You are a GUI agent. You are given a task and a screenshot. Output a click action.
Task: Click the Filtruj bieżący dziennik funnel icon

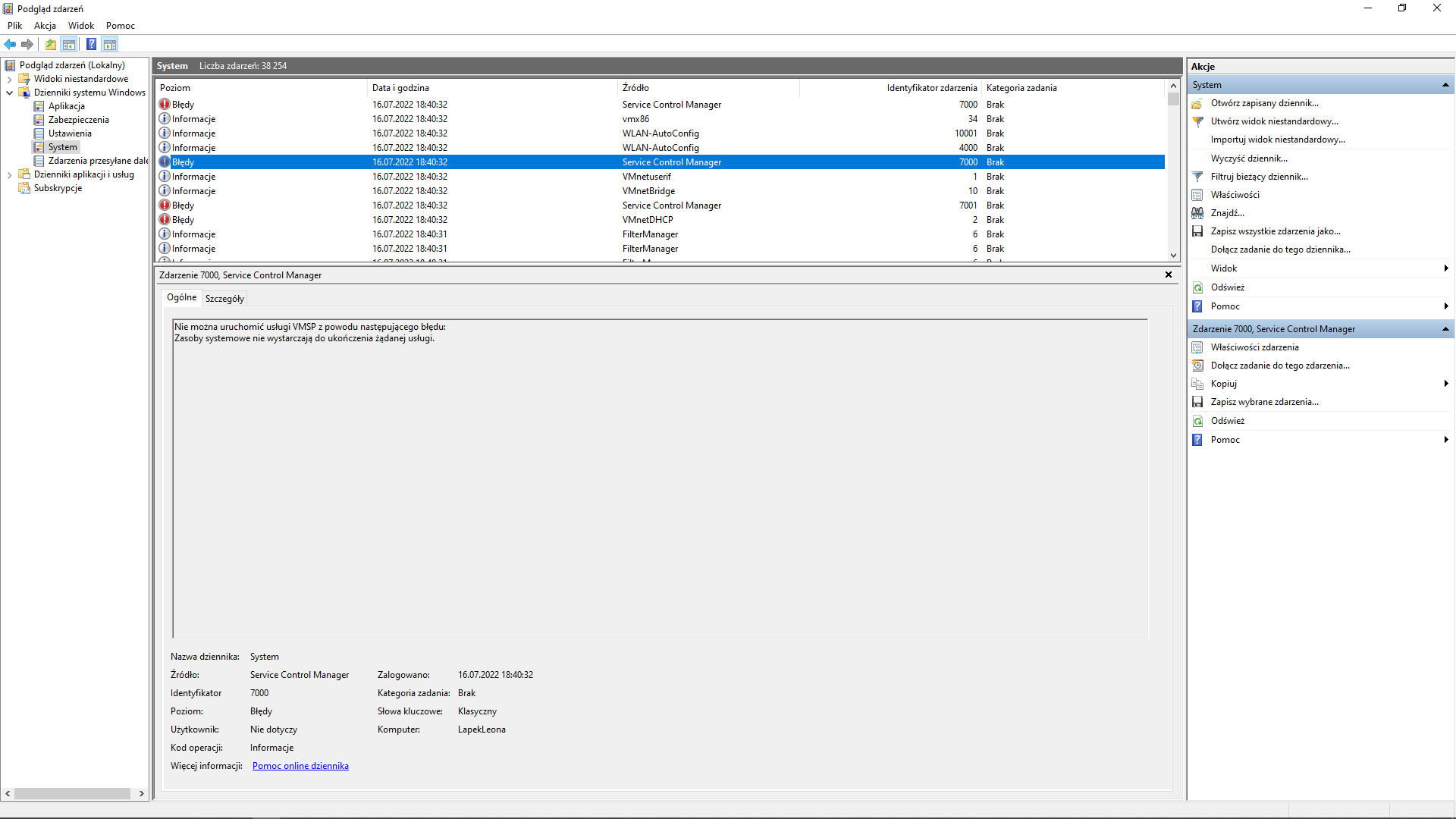coord(1197,177)
